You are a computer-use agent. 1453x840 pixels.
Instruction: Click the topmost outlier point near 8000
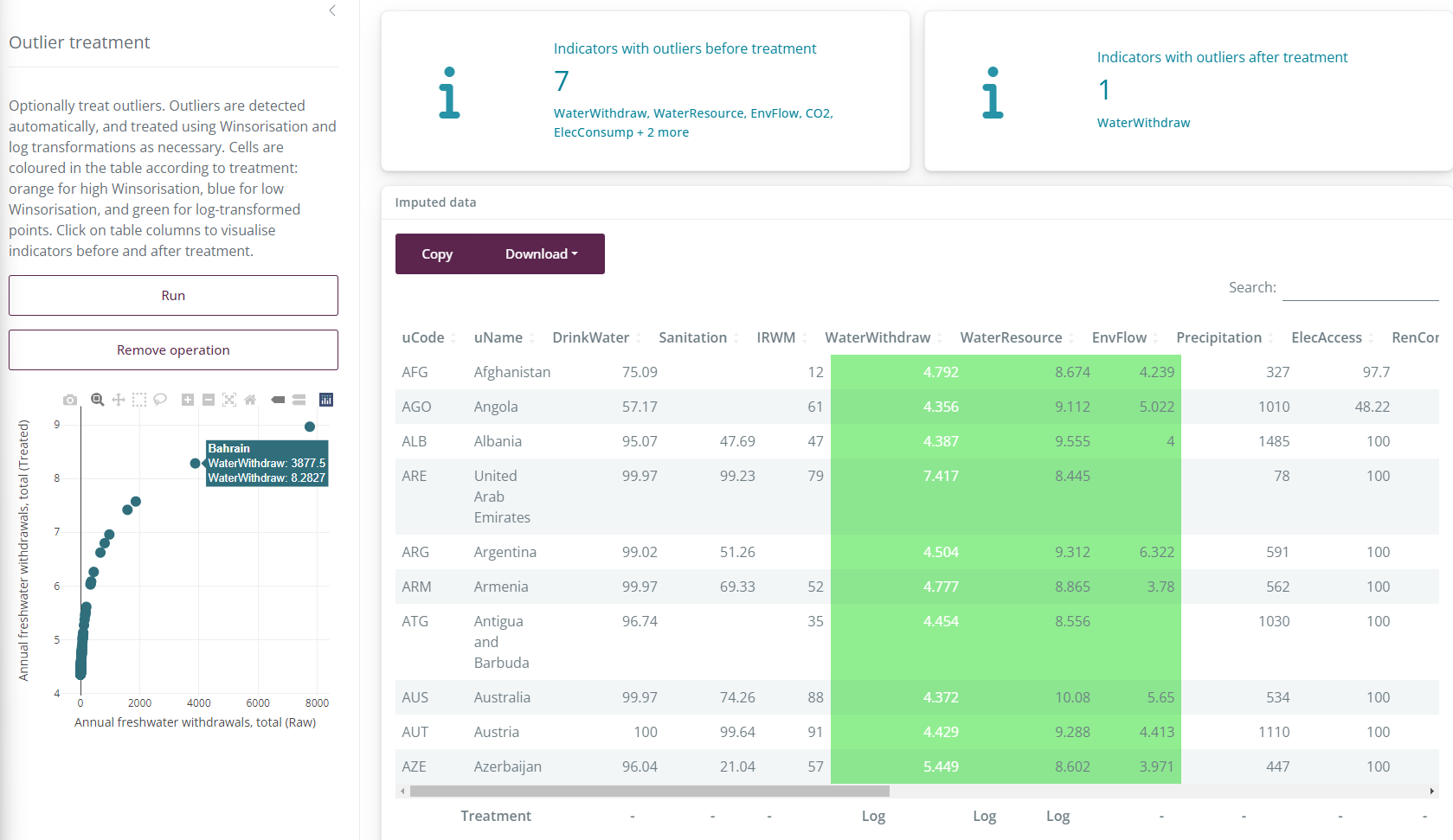(x=310, y=426)
